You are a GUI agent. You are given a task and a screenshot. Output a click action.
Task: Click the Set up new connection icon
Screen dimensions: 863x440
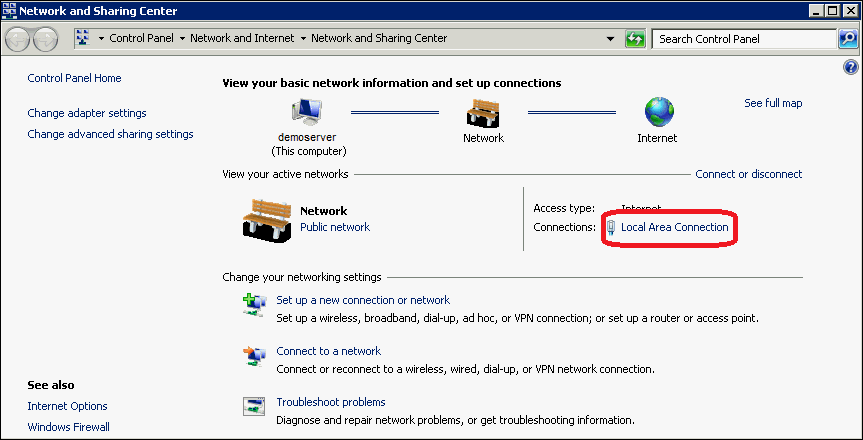coord(253,305)
